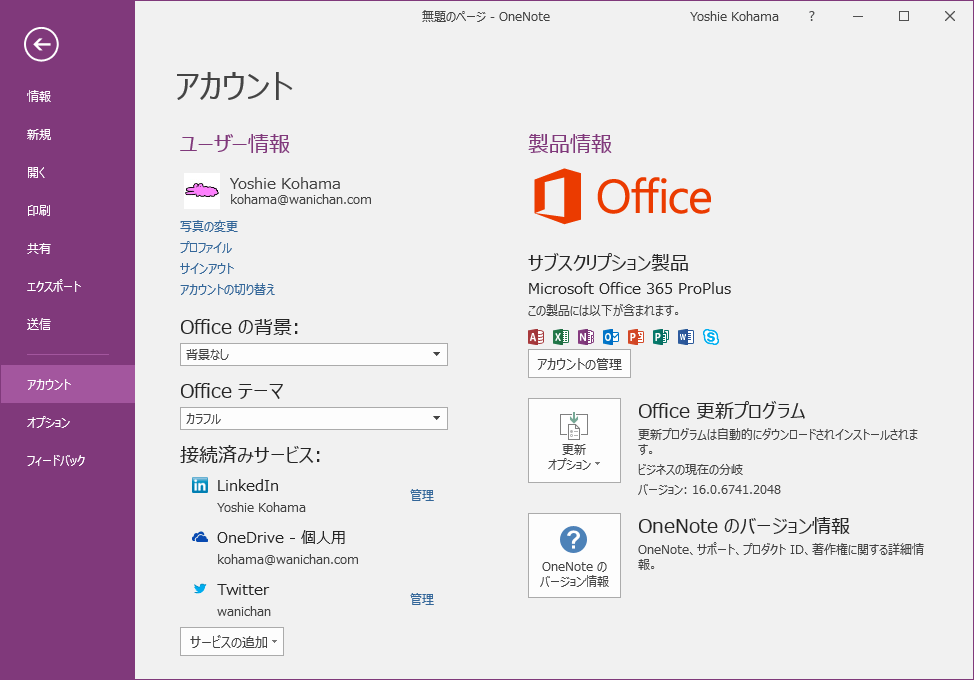Screen dimensions: 974x680
Task: Click the Twitter bird icon
Action: point(200,589)
